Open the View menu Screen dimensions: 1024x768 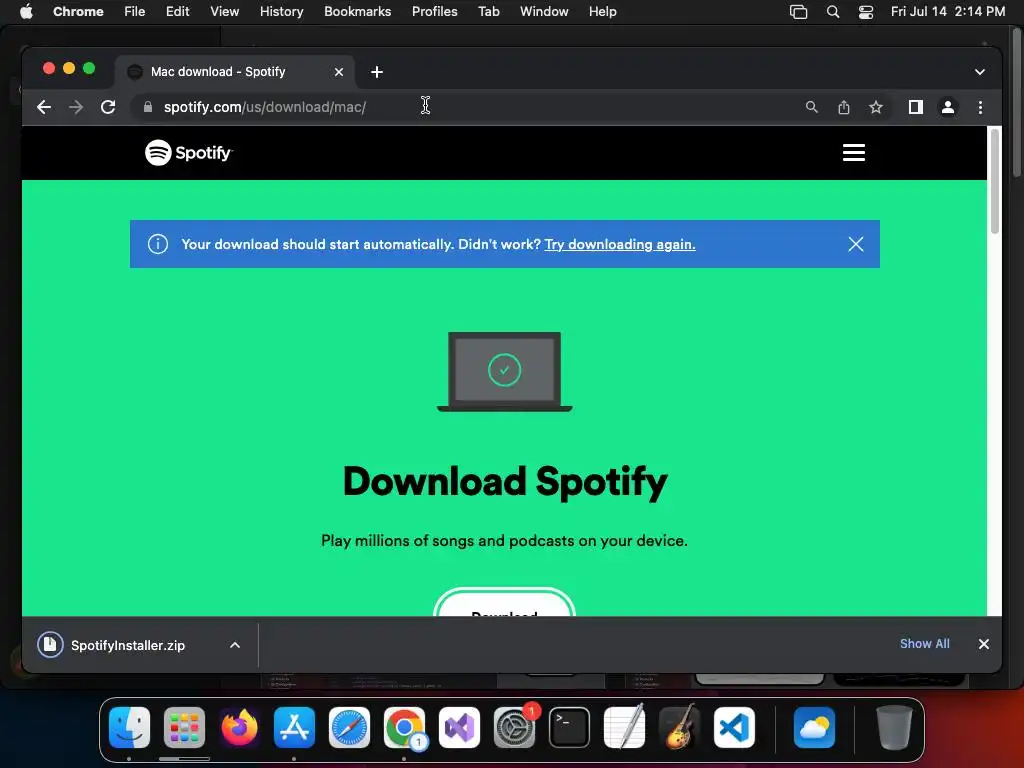click(x=225, y=12)
